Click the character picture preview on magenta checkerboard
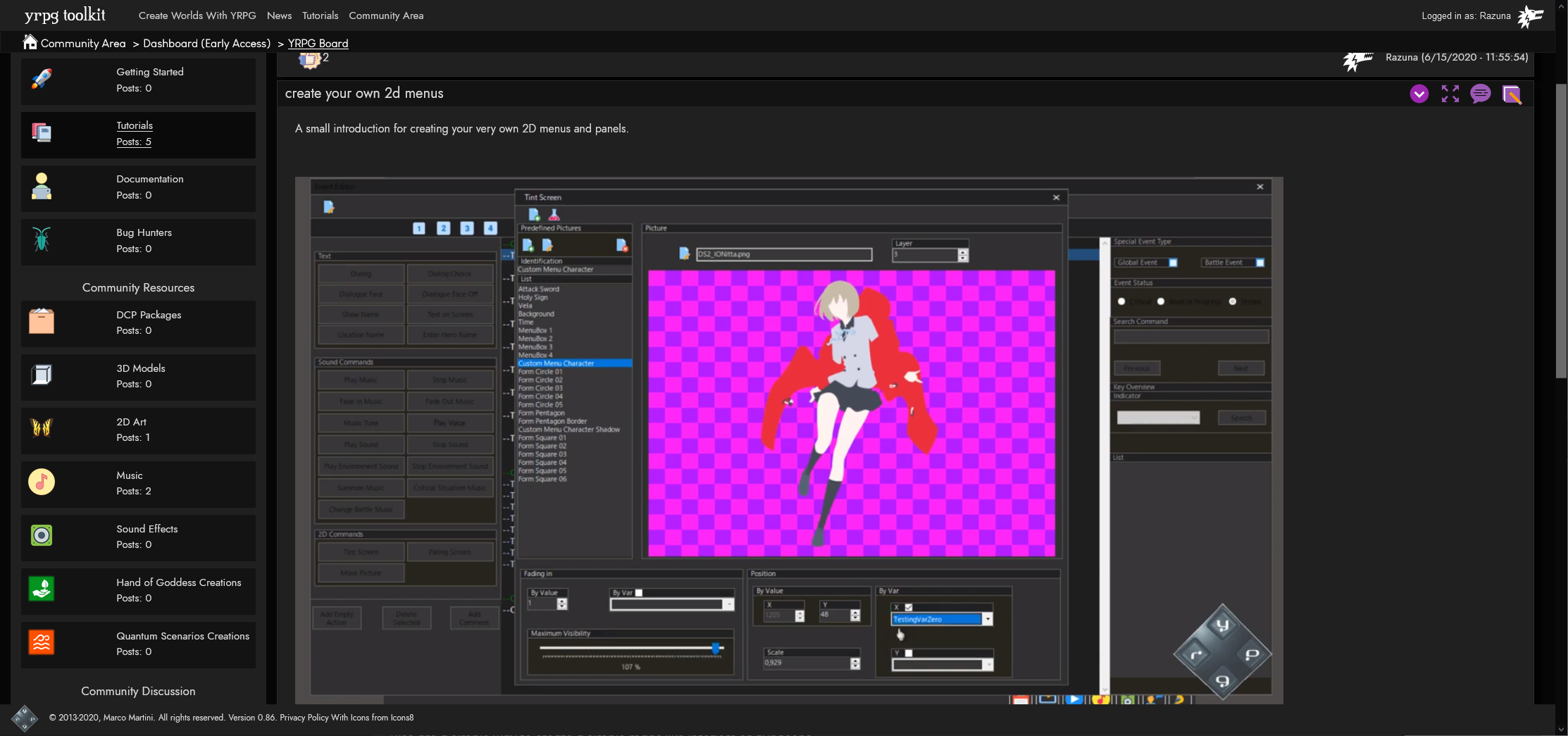The height and width of the screenshot is (736, 1568). click(851, 413)
